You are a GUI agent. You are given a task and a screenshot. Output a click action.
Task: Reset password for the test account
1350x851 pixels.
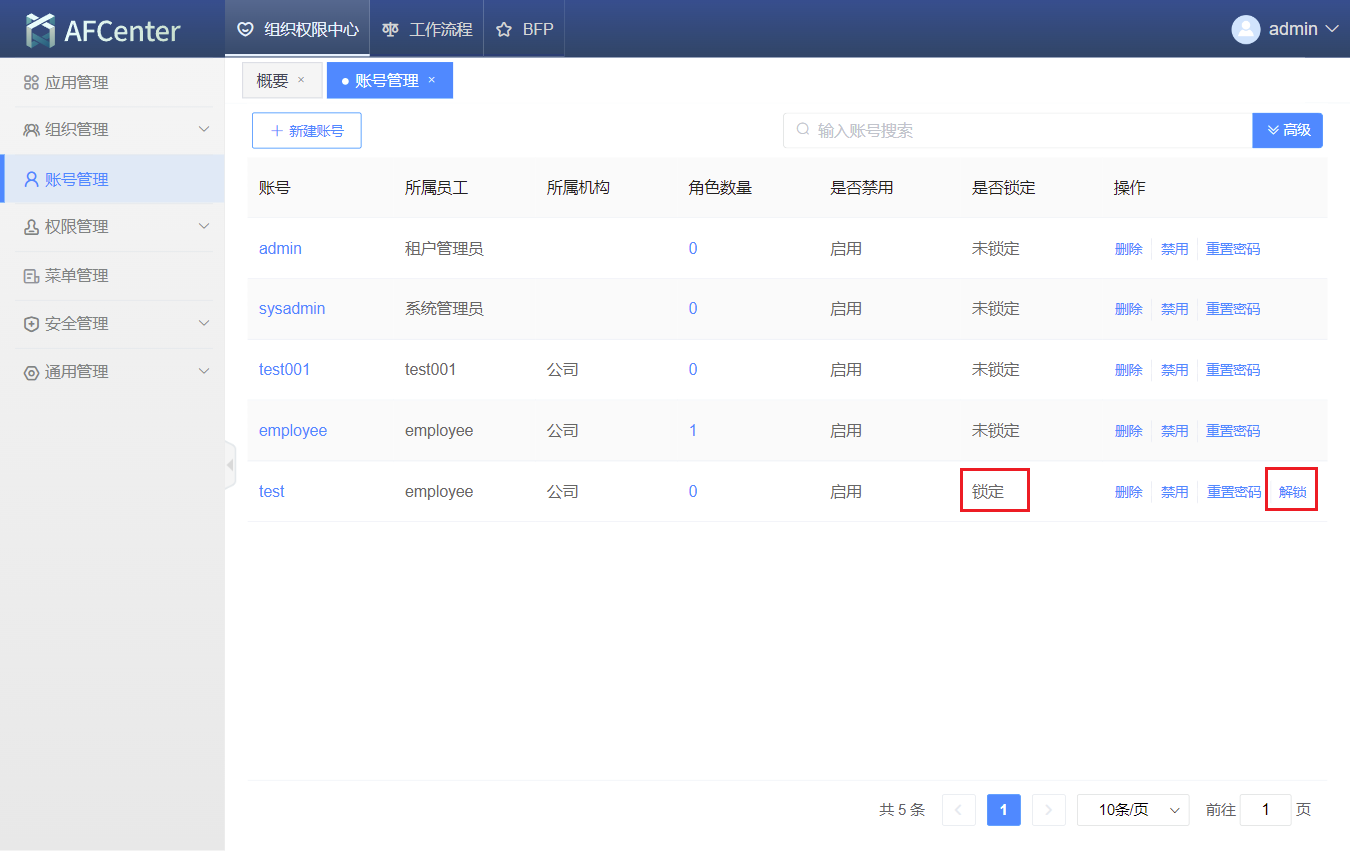pos(1233,492)
